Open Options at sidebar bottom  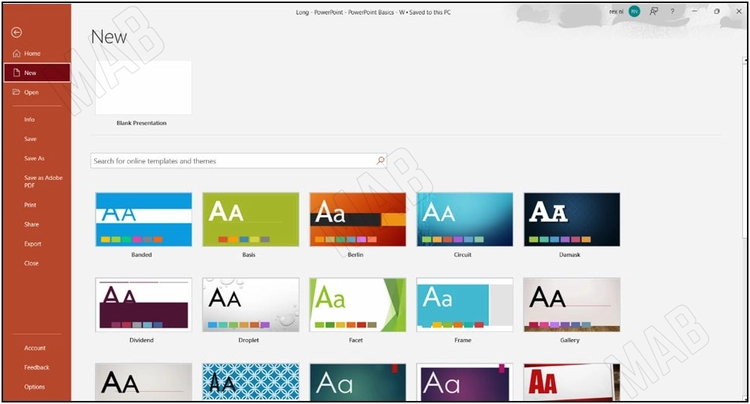click(34, 386)
